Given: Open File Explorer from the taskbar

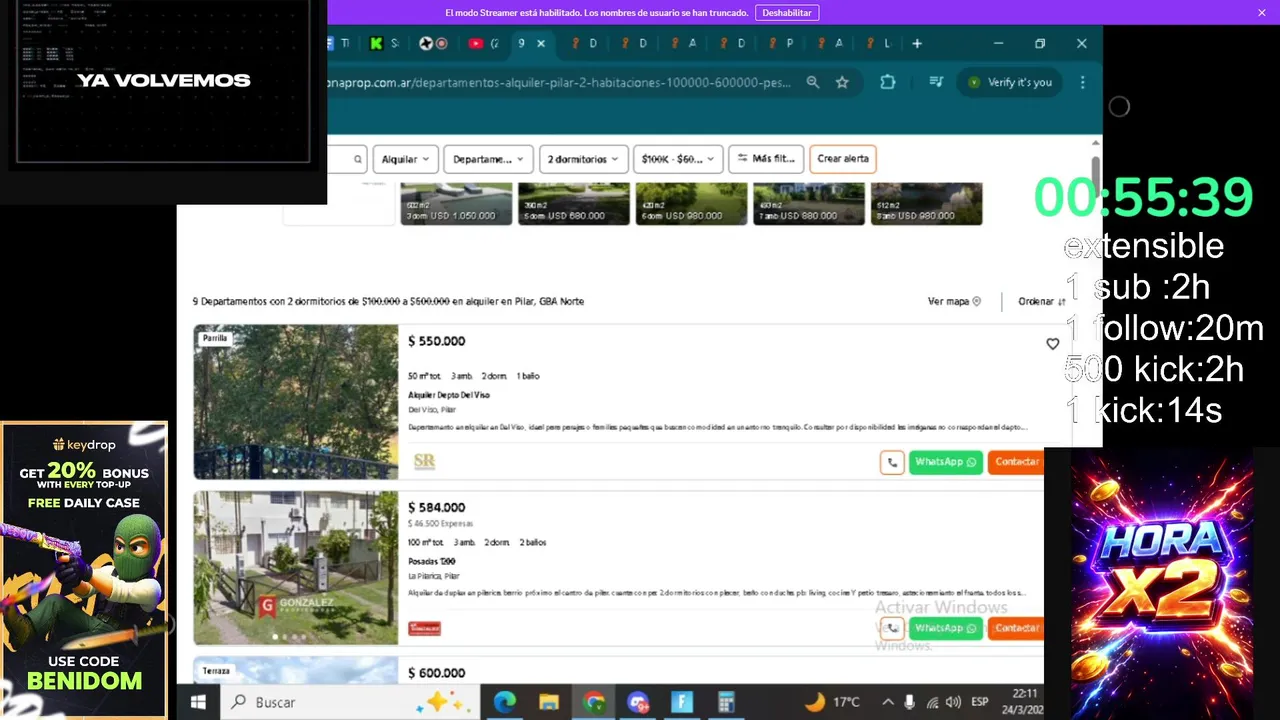Looking at the screenshot, I should coord(549,702).
